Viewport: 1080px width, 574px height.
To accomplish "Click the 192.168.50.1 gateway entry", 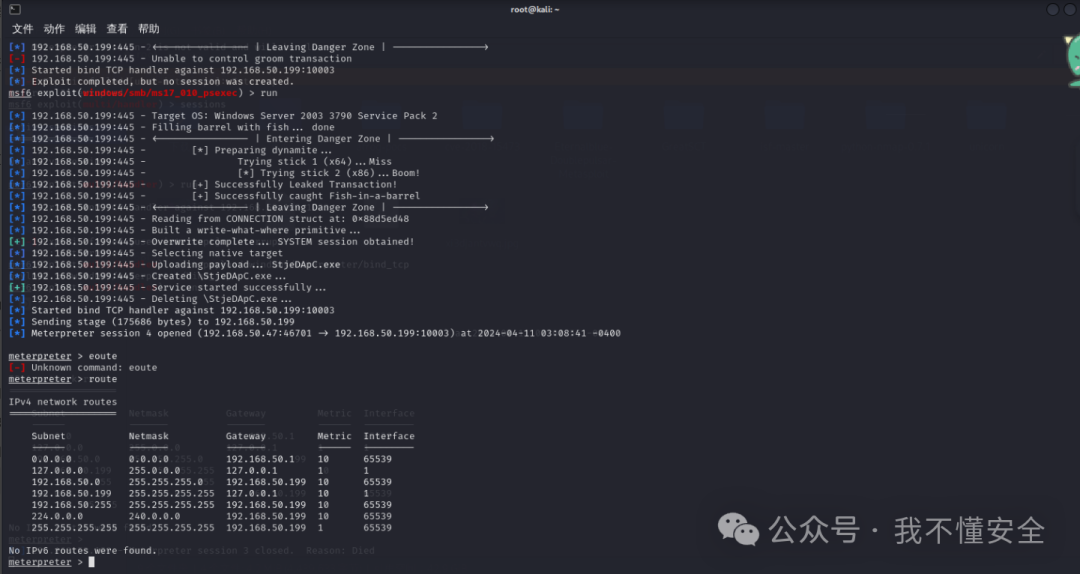I will (x=260, y=459).
